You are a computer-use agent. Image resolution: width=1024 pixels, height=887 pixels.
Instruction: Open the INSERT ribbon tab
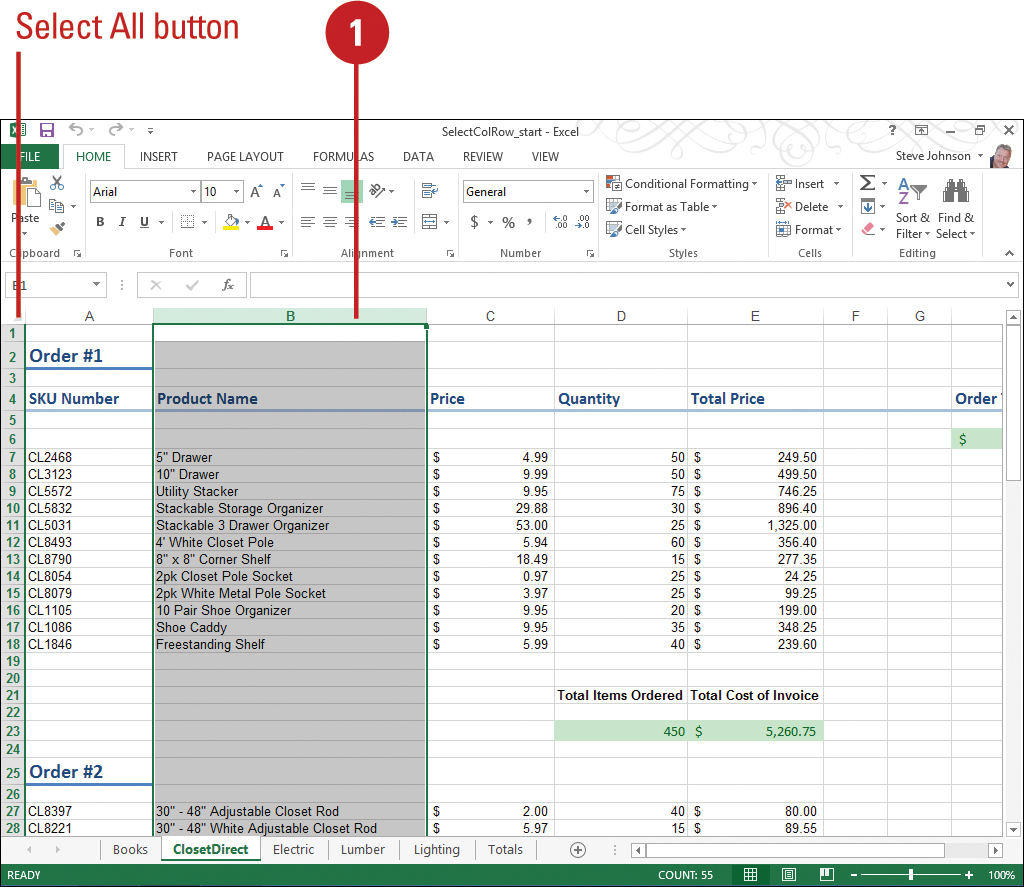(x=159, y=157)
